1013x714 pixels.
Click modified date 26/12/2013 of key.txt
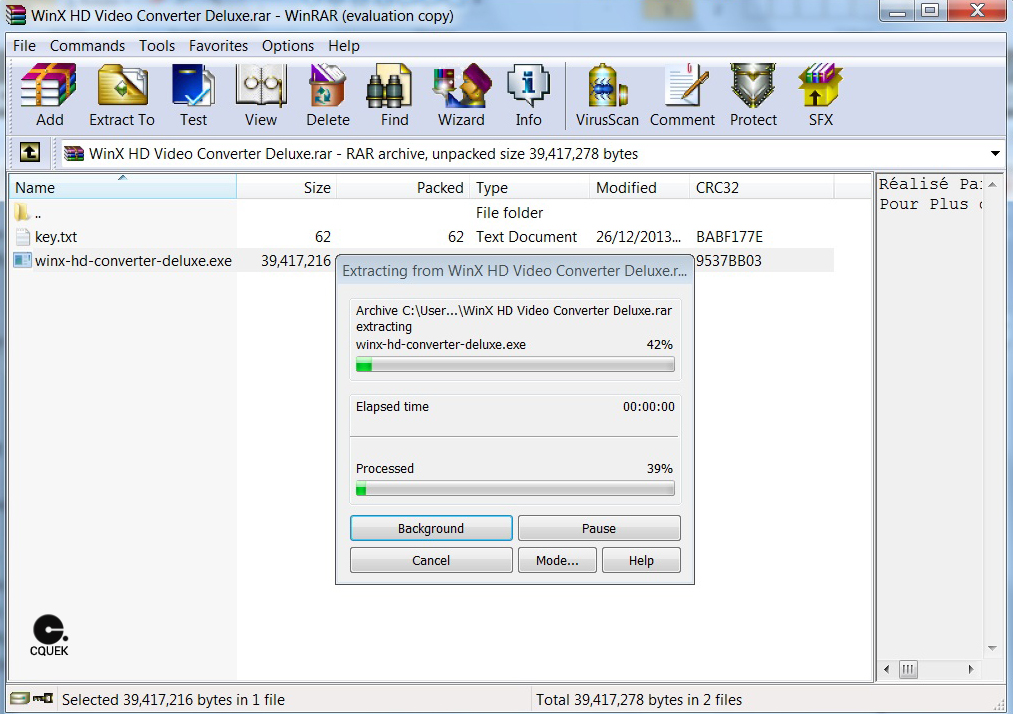point(638,237)
